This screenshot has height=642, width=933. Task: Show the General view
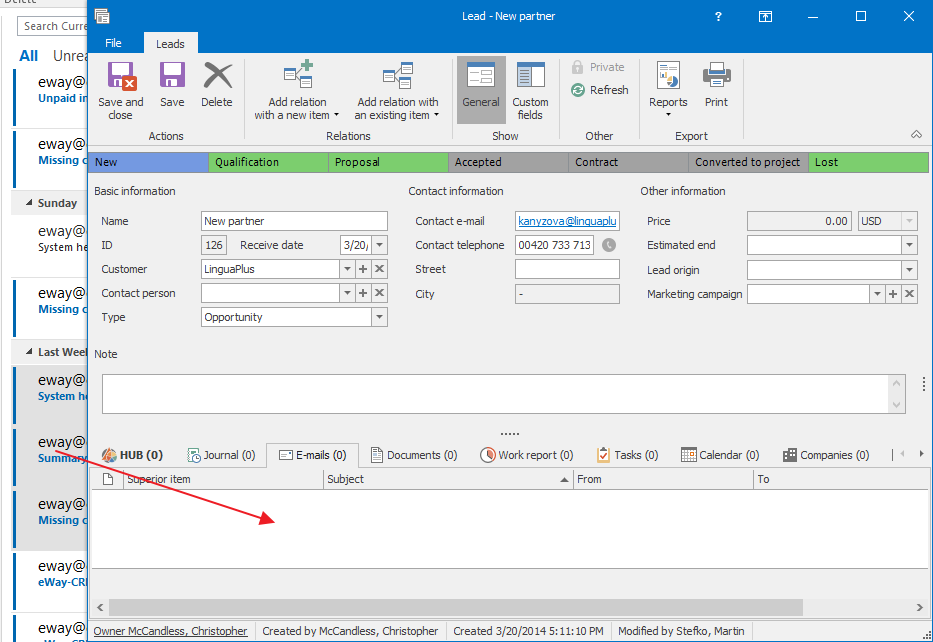click(x=481, y=90)
